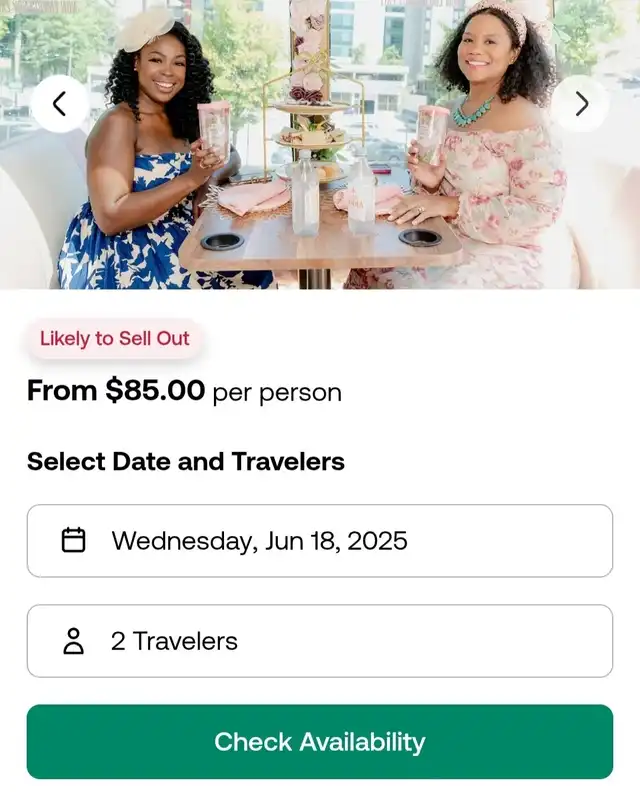640x800 pixels.
Task: Advance to the next photo using the right arrow
Action: (580, 104)
